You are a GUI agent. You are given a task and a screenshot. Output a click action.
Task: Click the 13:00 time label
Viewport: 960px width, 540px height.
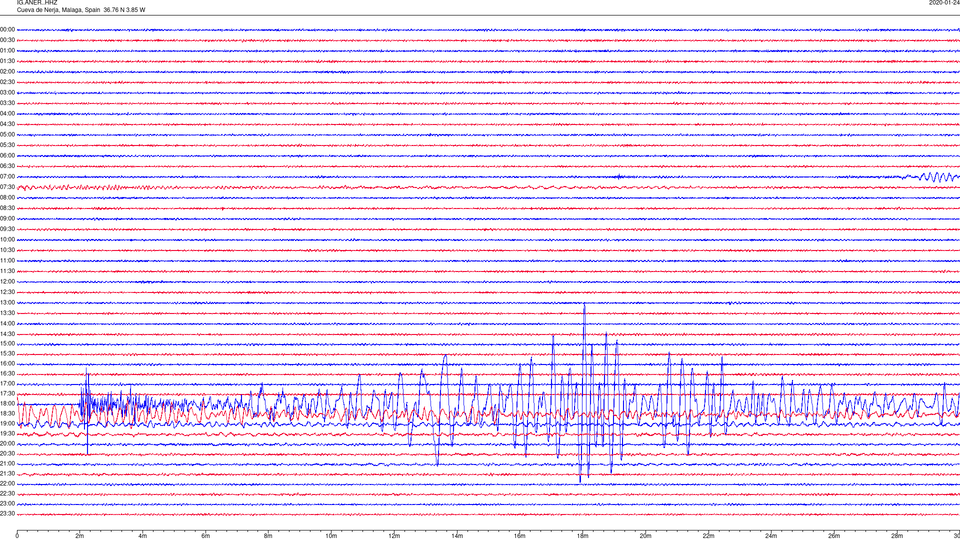click(7, 303)
